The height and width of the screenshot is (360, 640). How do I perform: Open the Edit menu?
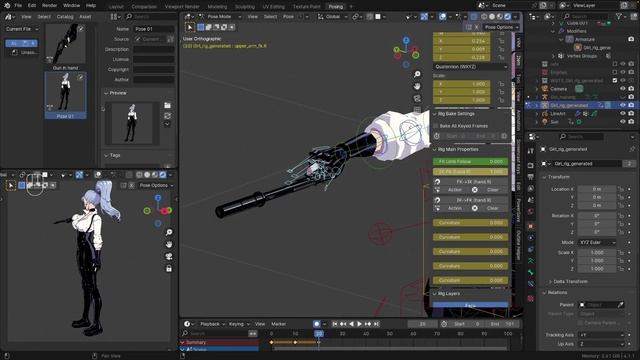32,6
